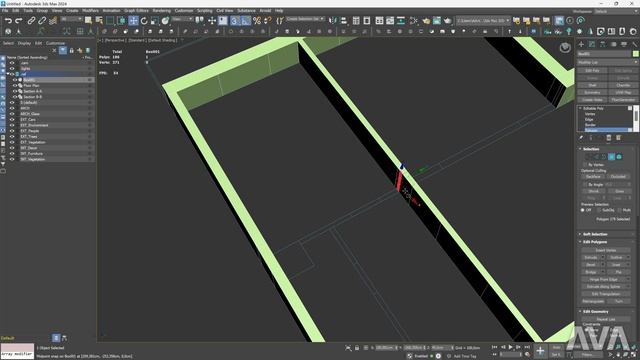Open the Display menu in Scene Explorer
The image size is (640, 360).
[24, 43]
